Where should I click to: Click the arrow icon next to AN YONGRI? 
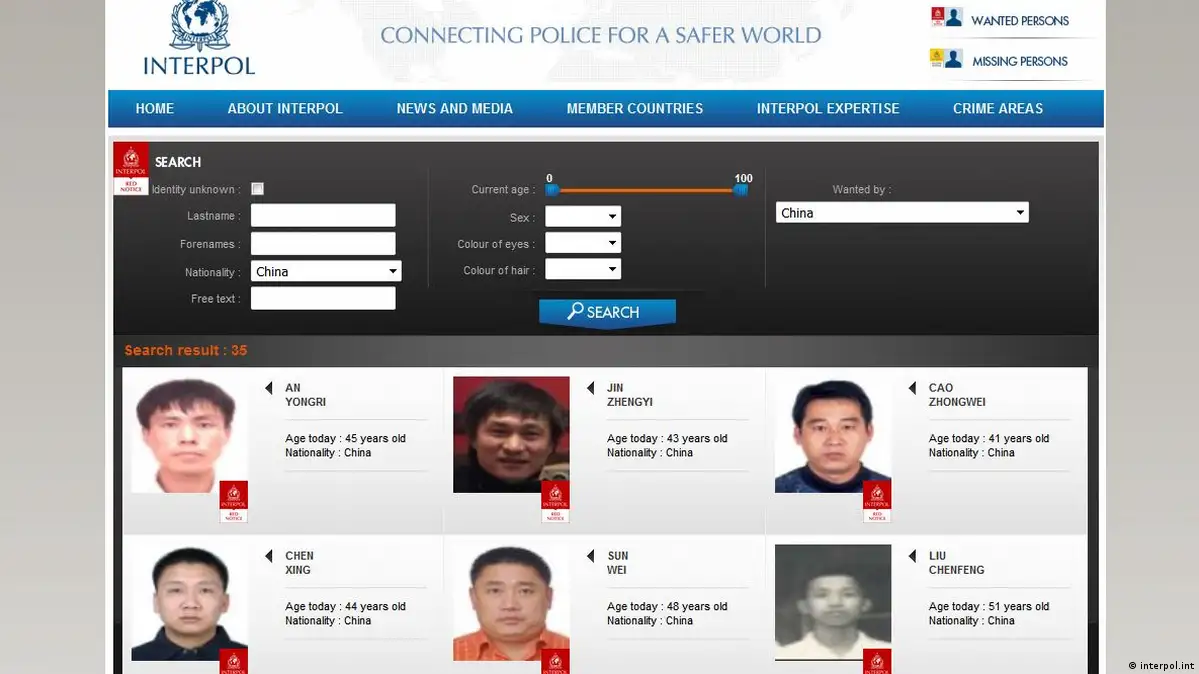(x=268, y=388)
